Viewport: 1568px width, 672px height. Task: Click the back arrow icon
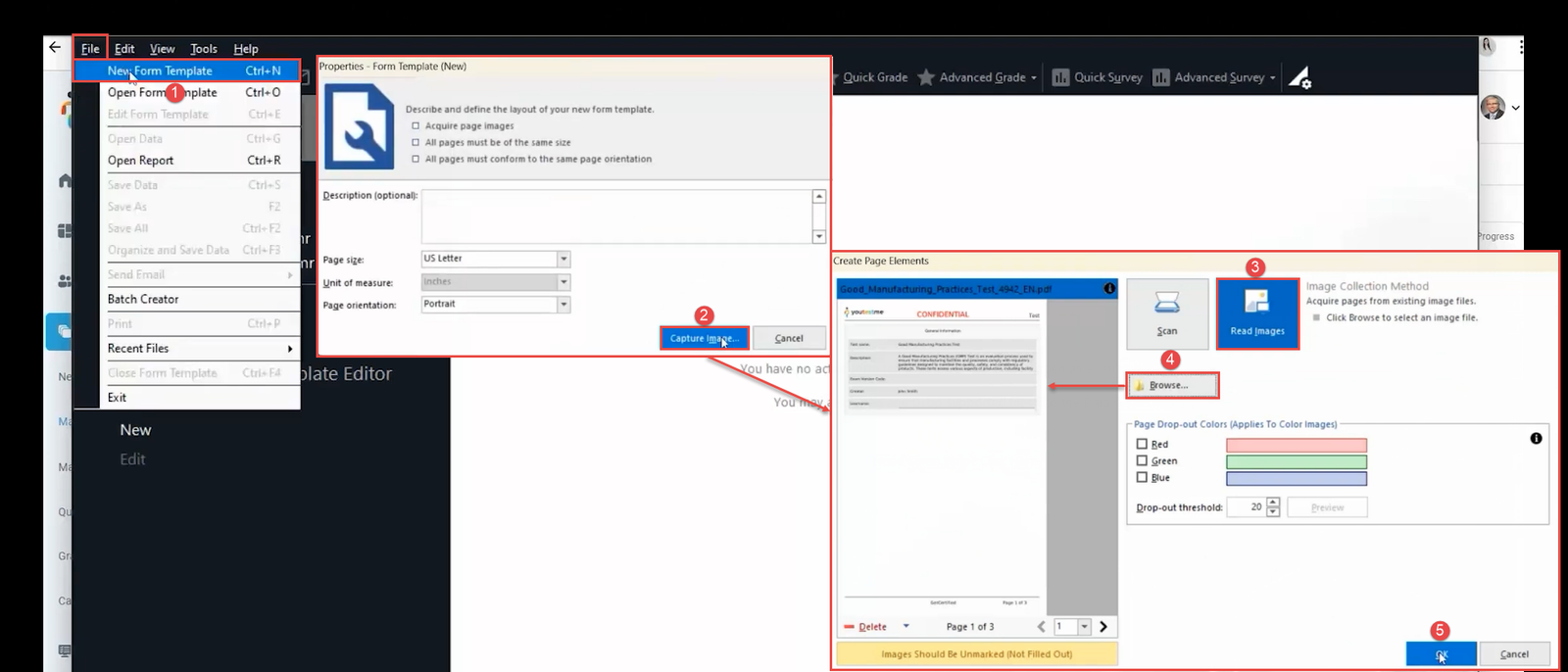tap(55, 47)
